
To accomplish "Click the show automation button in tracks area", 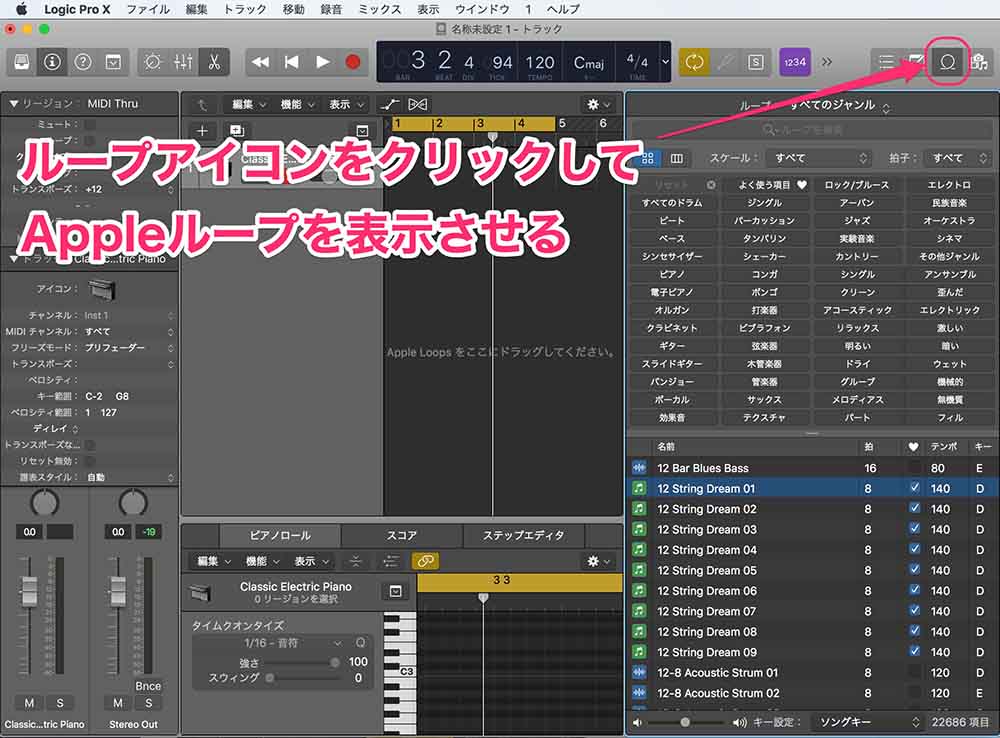I will pyautogui.click(x=390, y=104).
